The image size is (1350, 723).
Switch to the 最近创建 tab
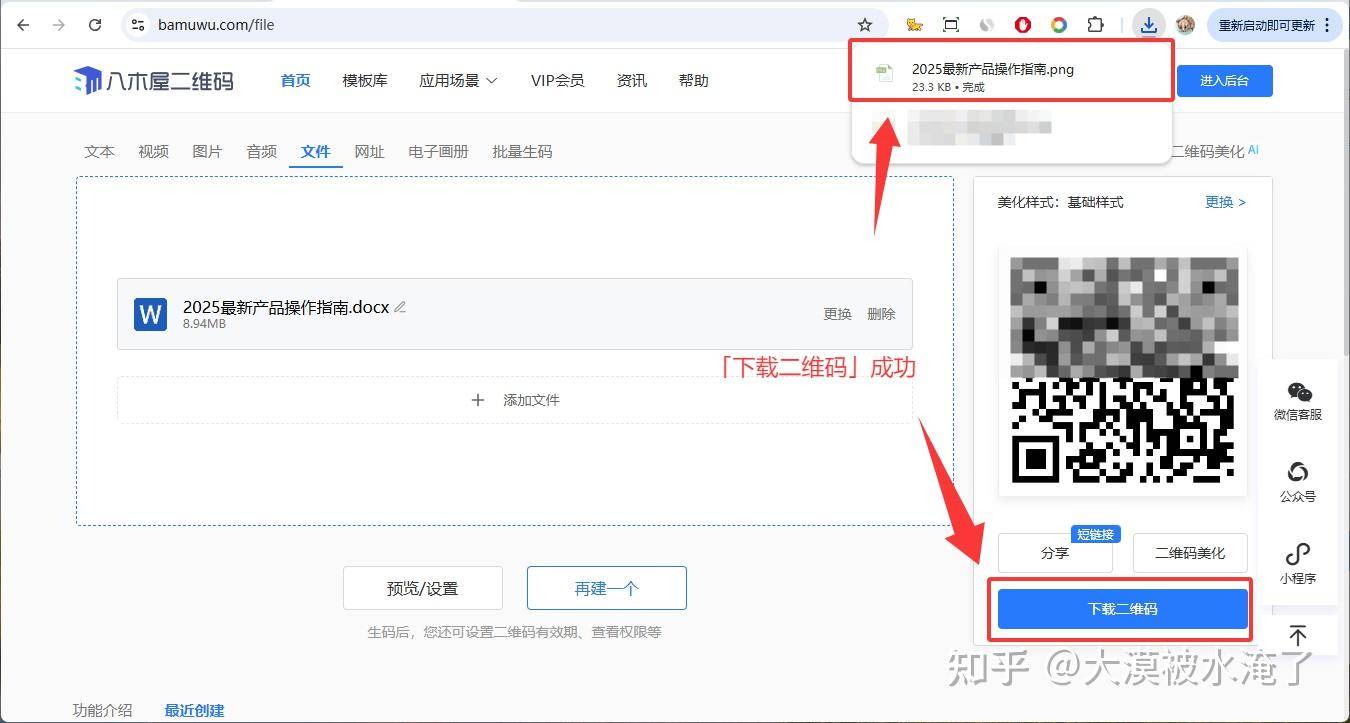(194, 711)
